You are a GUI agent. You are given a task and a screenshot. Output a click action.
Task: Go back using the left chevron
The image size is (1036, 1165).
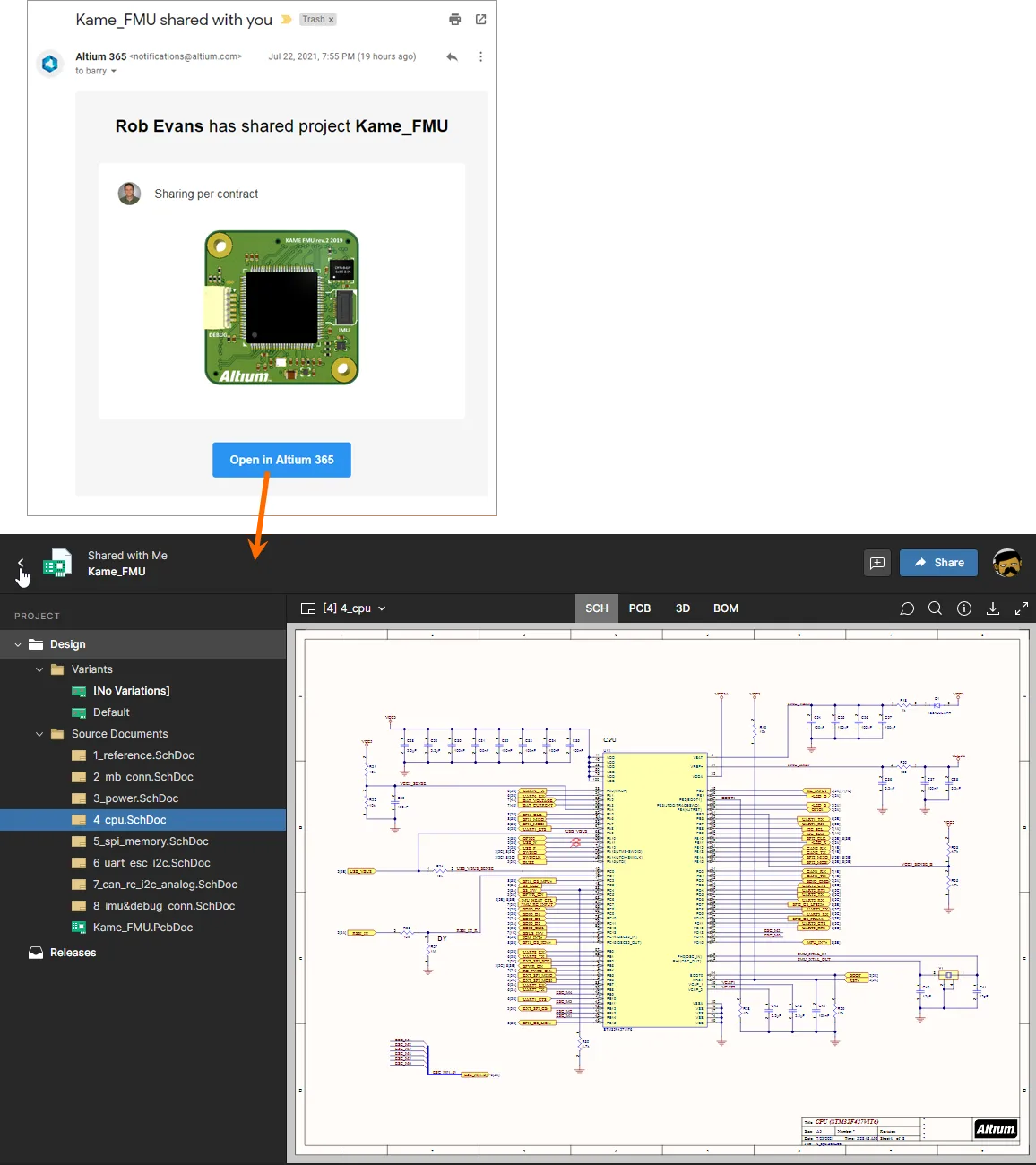[x=21, y=563]
